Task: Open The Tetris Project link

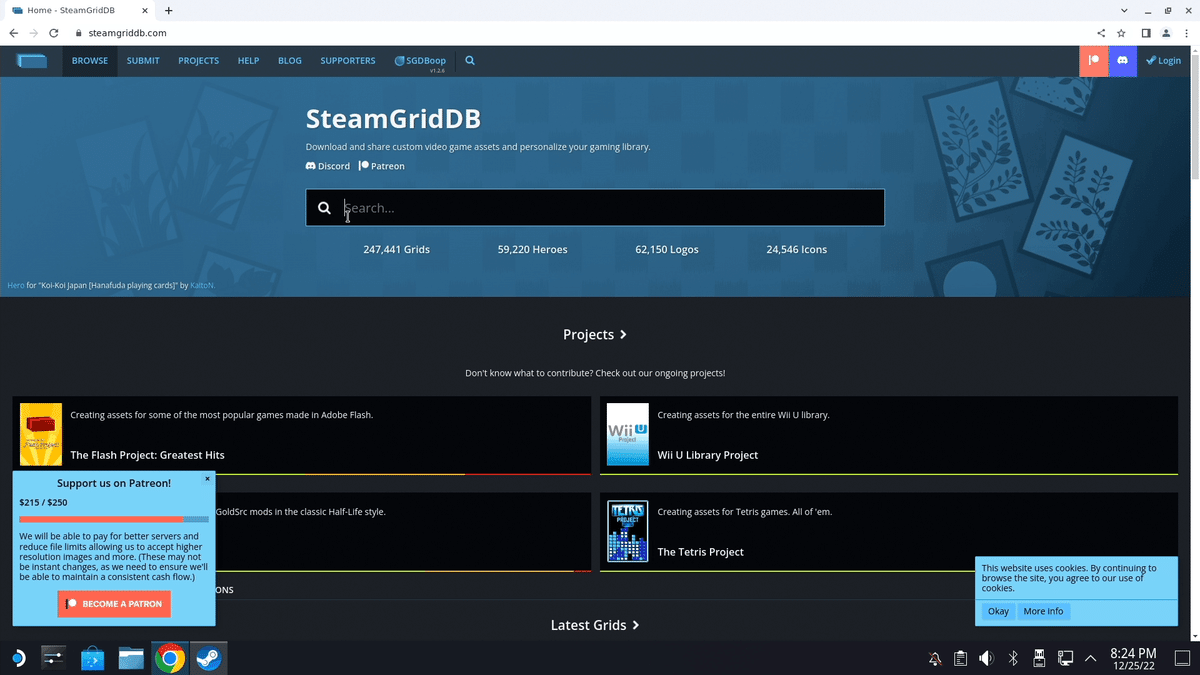Action: point(701,552)
